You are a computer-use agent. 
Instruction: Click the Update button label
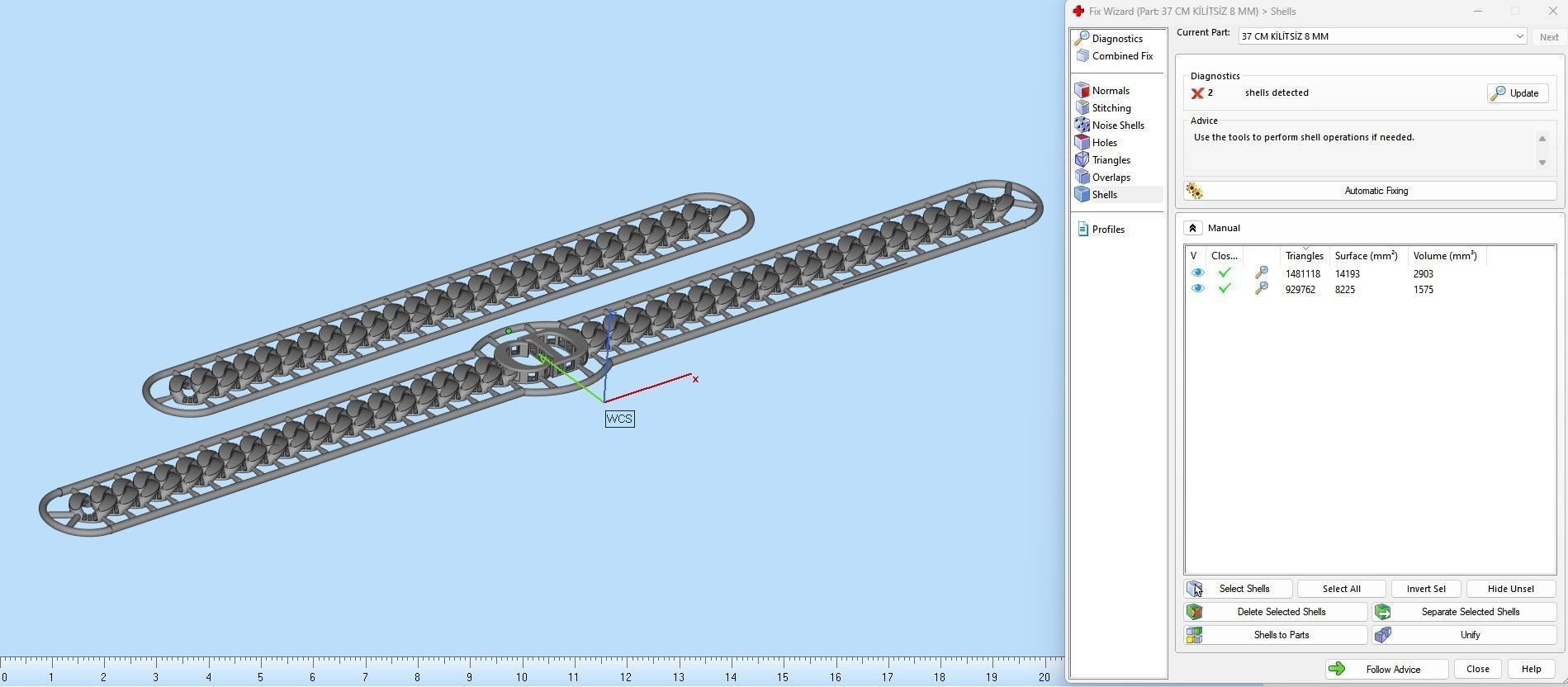click(x=1524, y=93)
